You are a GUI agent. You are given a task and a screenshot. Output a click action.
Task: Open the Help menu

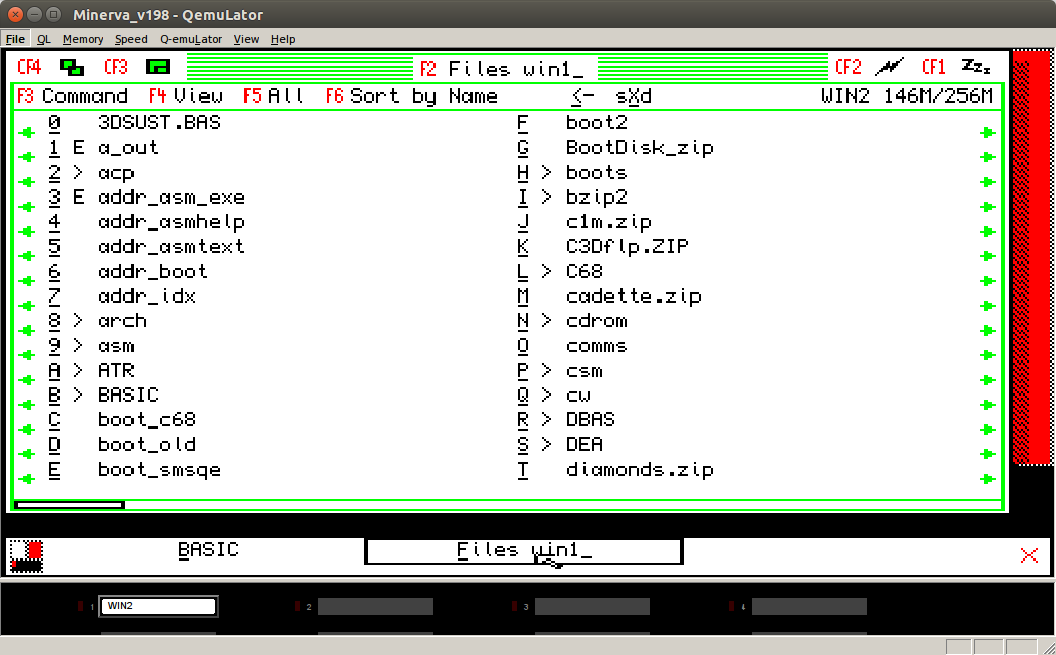[283, 39]
